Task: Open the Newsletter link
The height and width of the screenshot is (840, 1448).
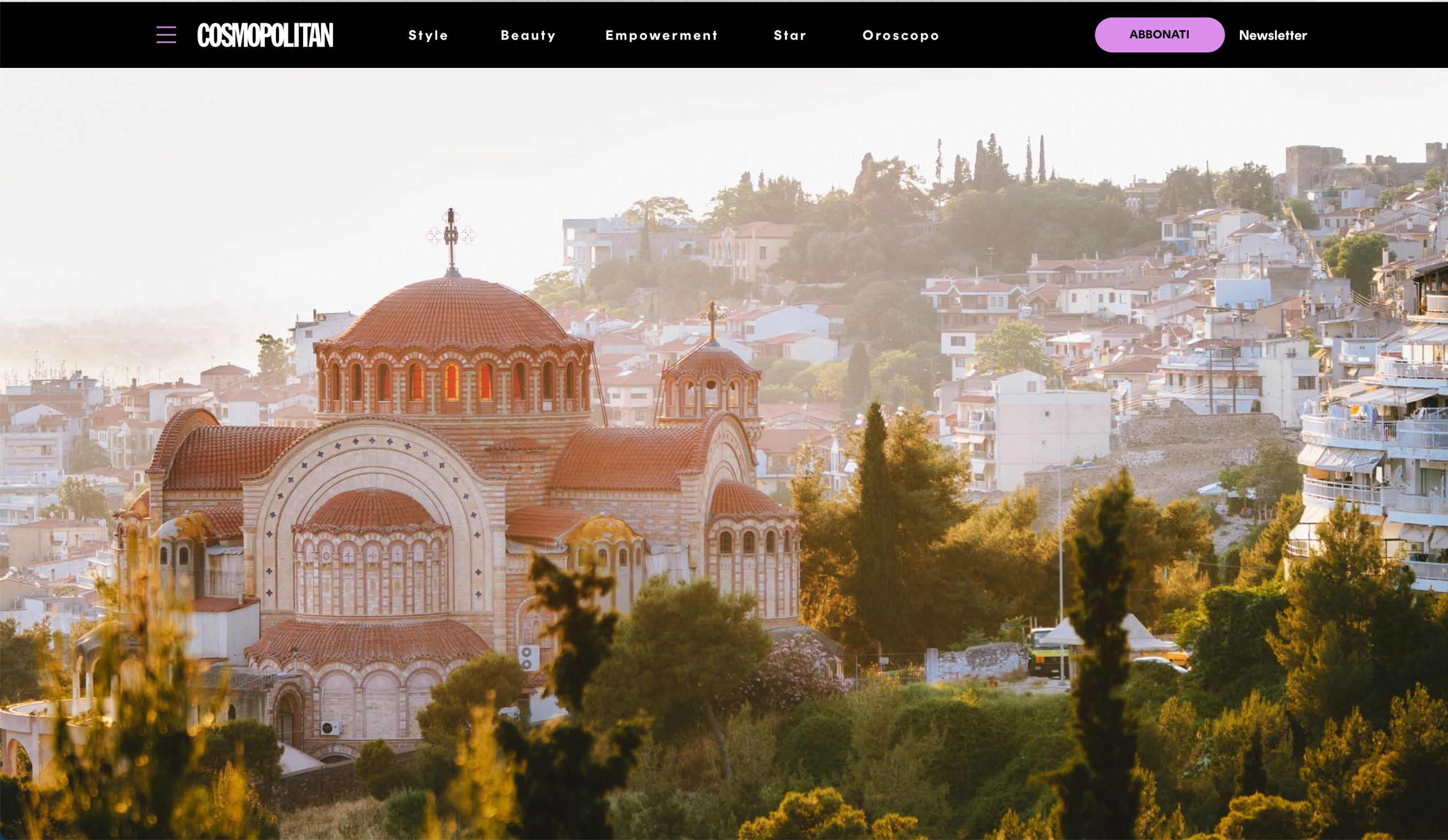Action: pyautogui.click(x=1272, y=36)
